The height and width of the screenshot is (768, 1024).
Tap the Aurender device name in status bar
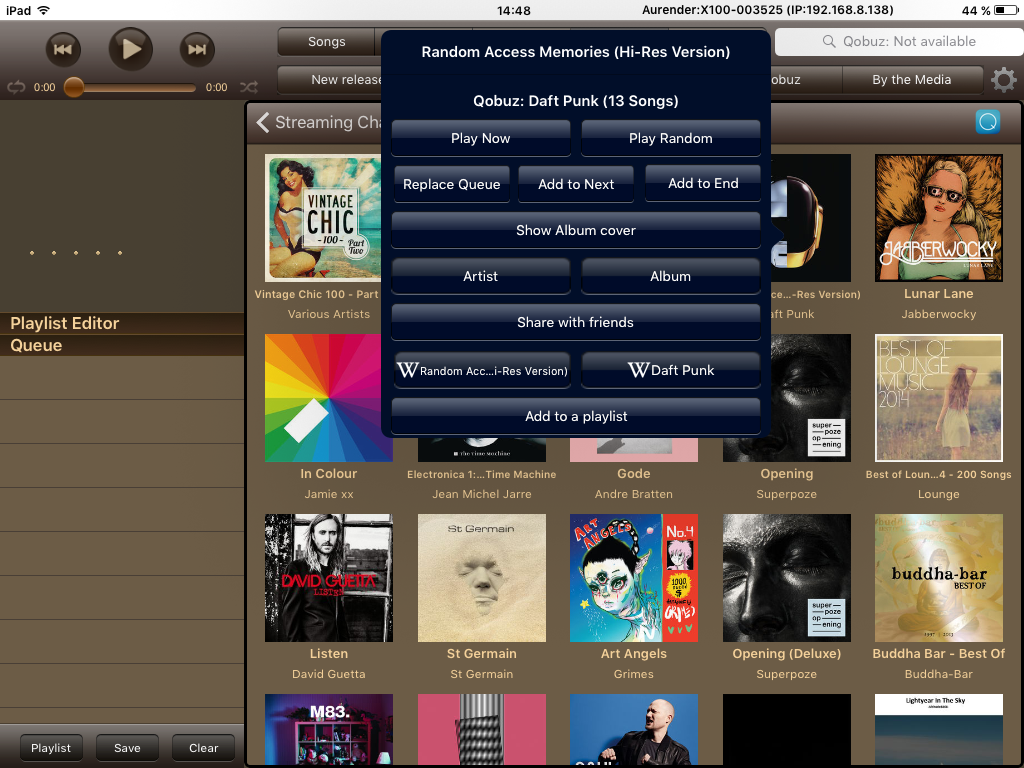[x=767, y=10]
